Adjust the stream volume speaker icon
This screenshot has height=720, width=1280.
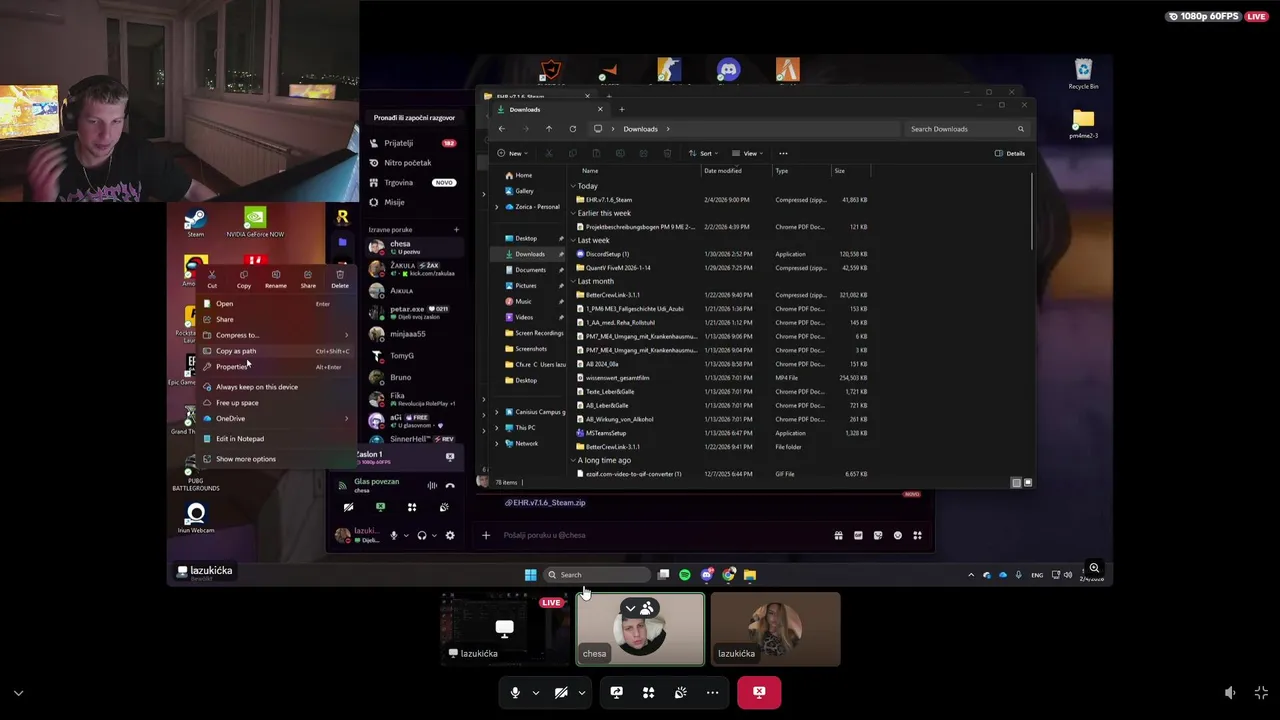pyautogui.click(x=1230, y=692)
